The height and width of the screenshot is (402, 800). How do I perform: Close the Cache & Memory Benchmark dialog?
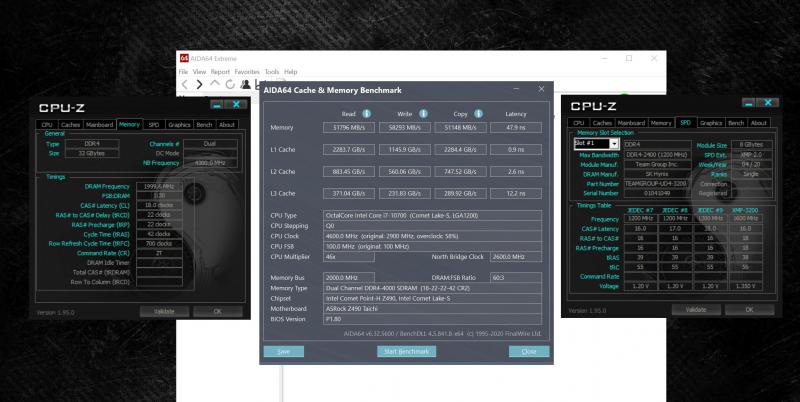(541, 90)
